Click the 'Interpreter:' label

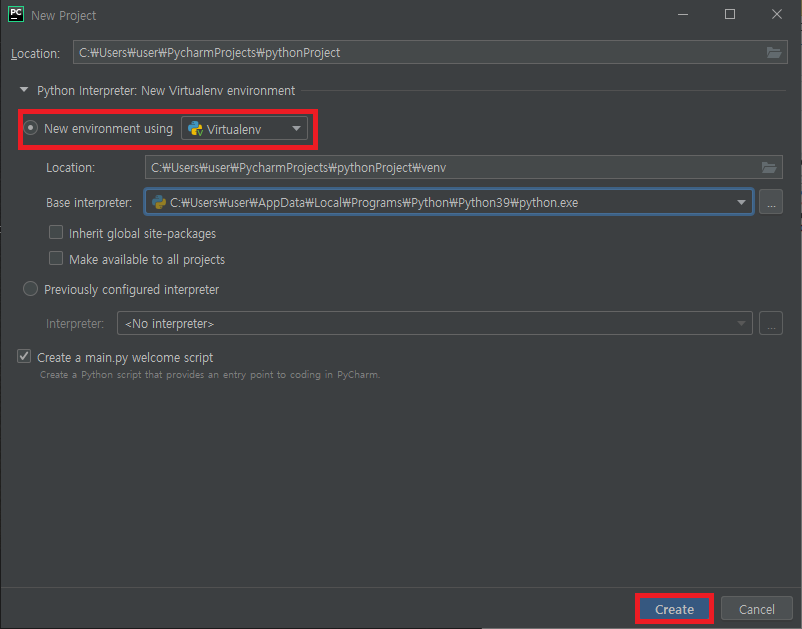coord(75,324)
